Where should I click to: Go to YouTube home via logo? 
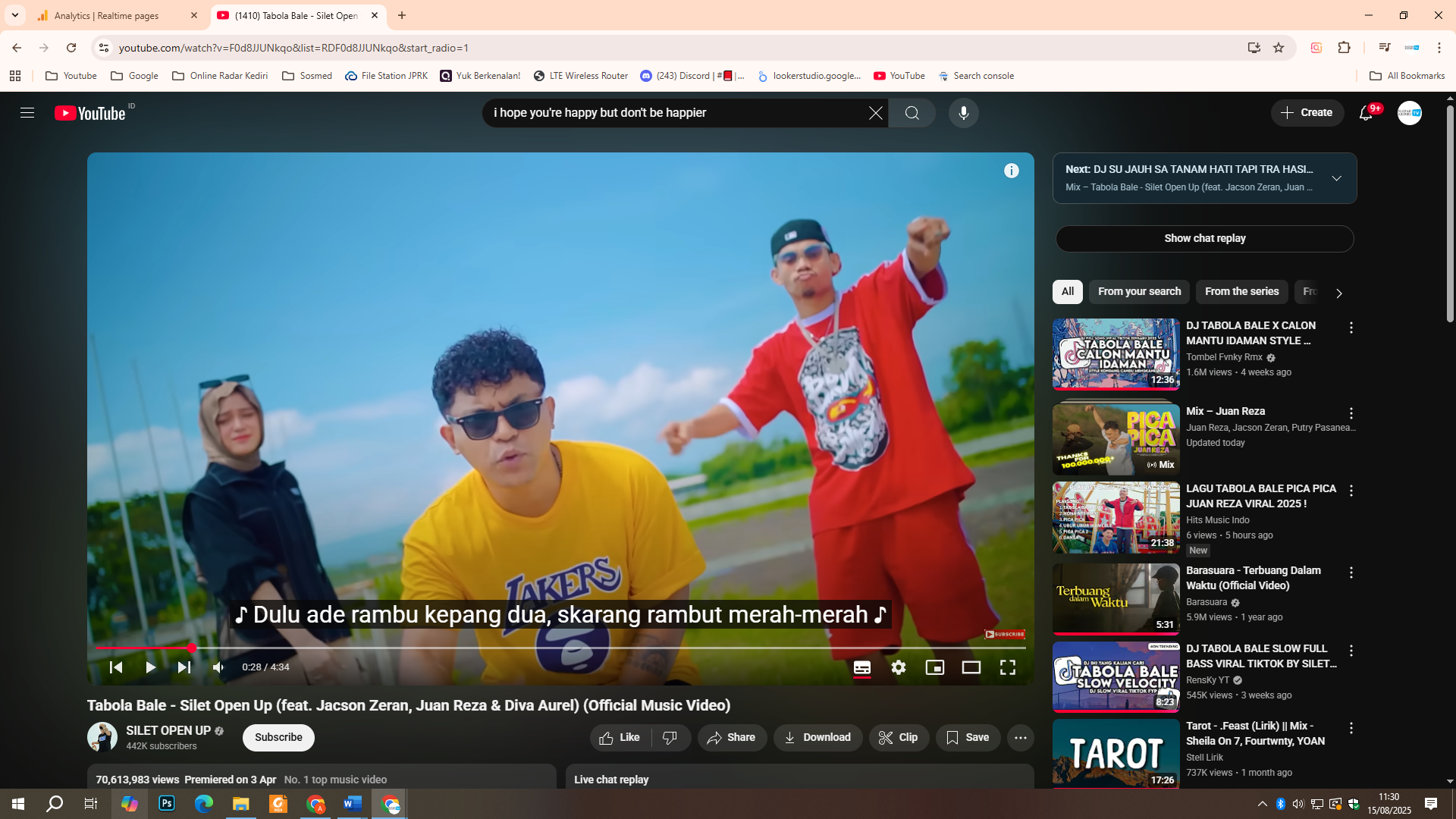pyautogui.click(x=90, y=113)
